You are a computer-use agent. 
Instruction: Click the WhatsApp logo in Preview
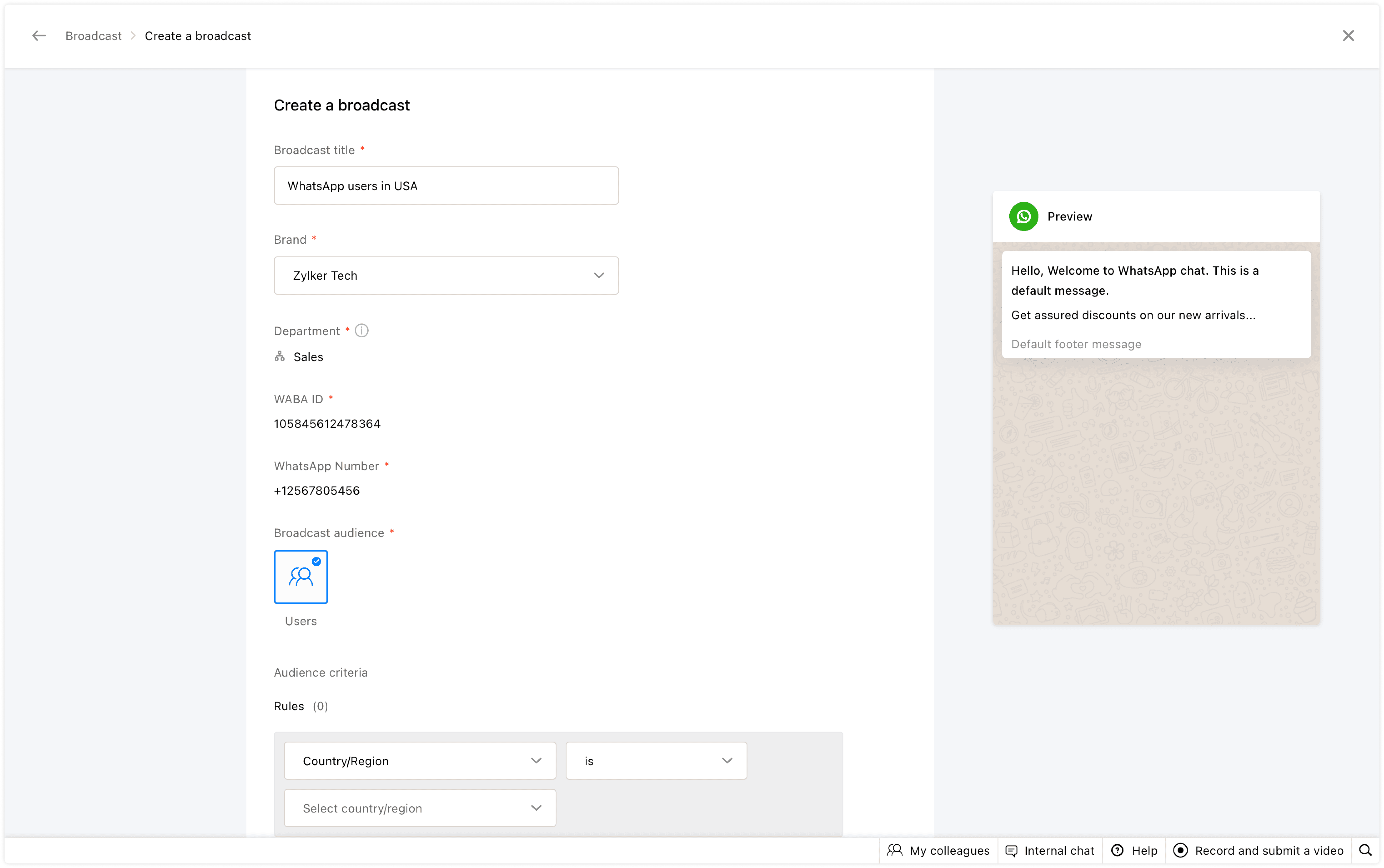click(1023, 216)
